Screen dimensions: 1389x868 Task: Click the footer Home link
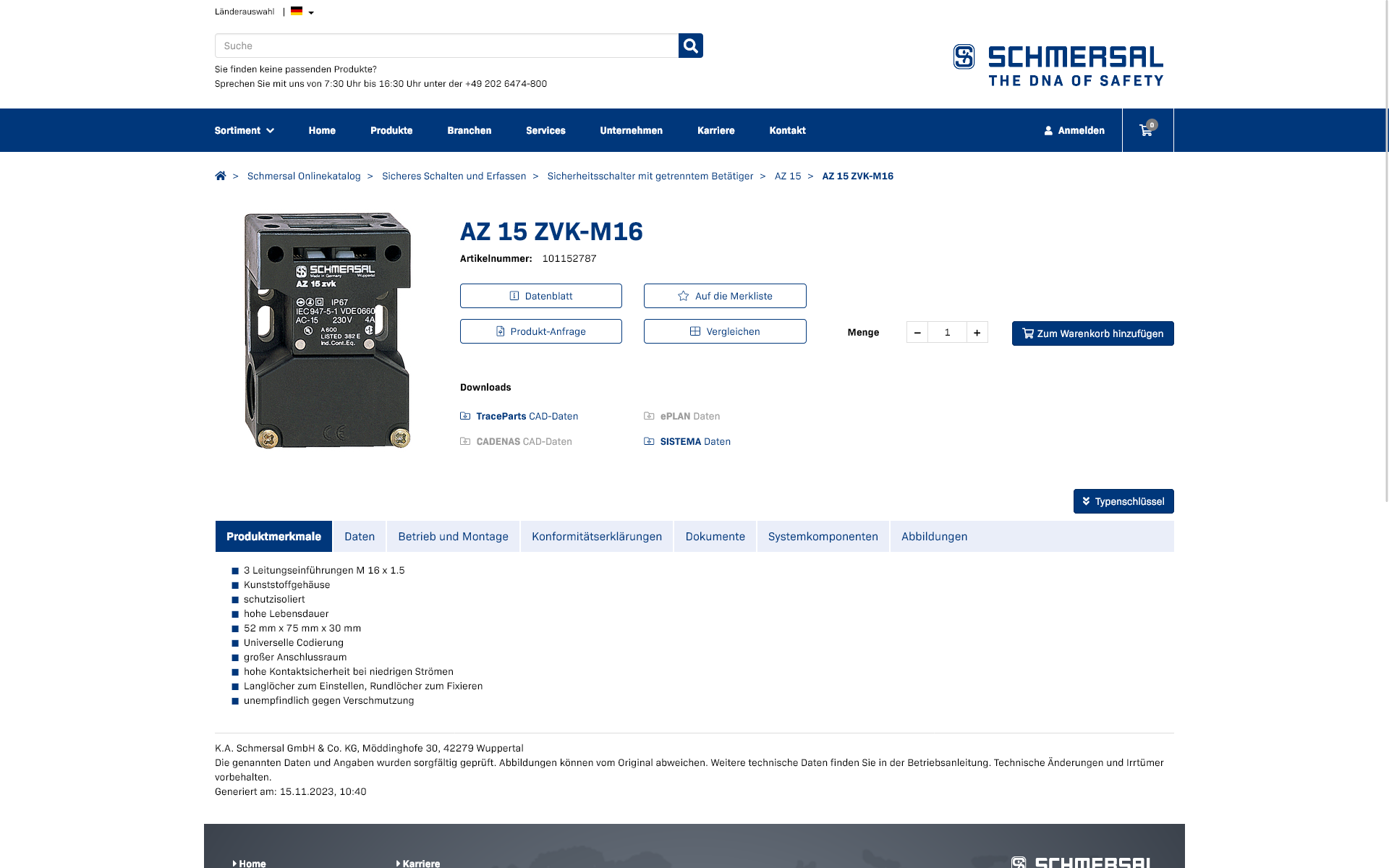[249, 863]
